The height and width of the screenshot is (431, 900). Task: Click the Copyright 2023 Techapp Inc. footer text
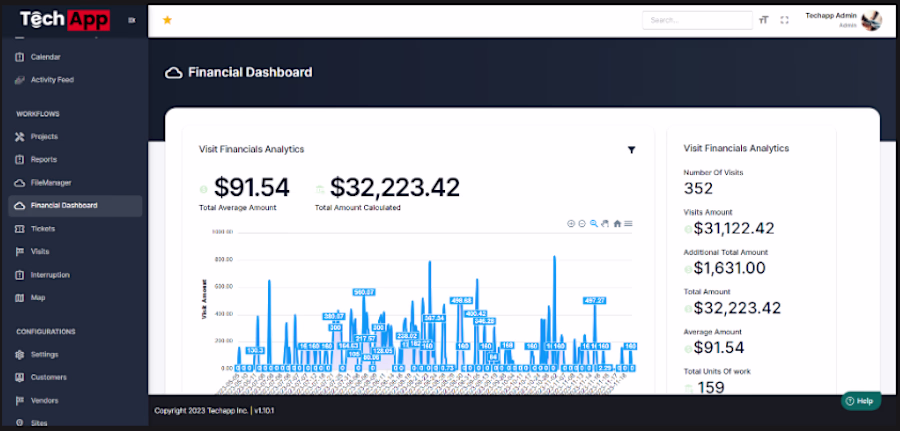(x=201, y=411)
